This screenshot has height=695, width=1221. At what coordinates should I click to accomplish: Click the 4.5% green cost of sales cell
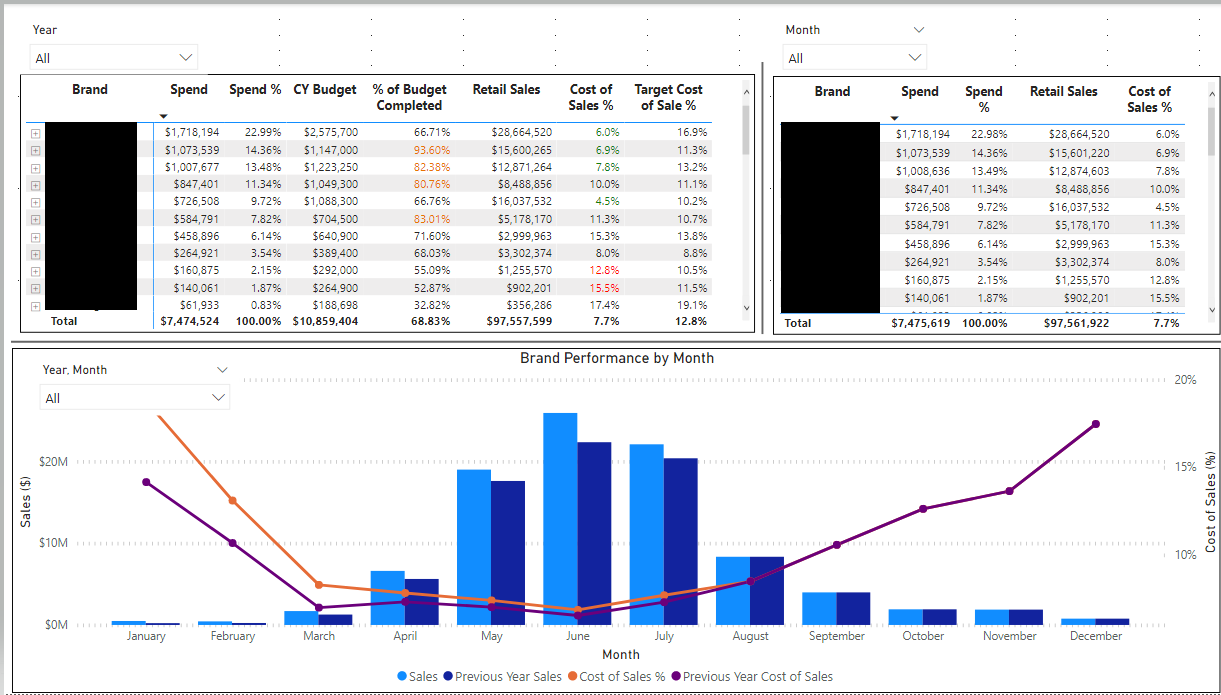(607, 201)
